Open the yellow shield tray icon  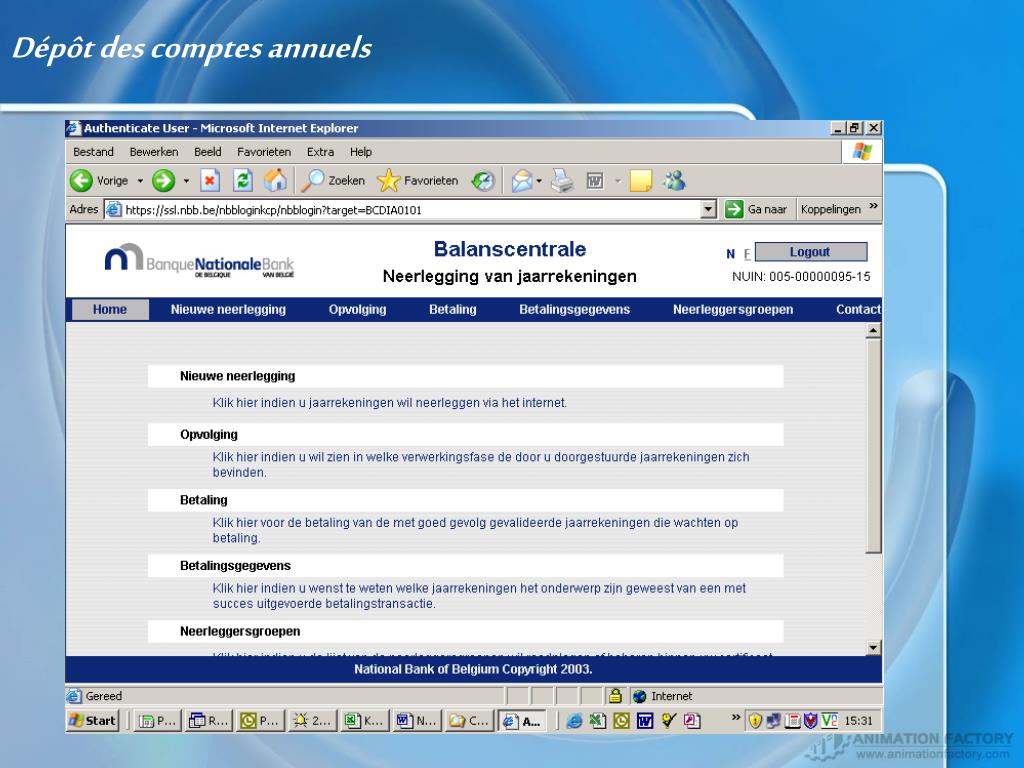point(756,721)
